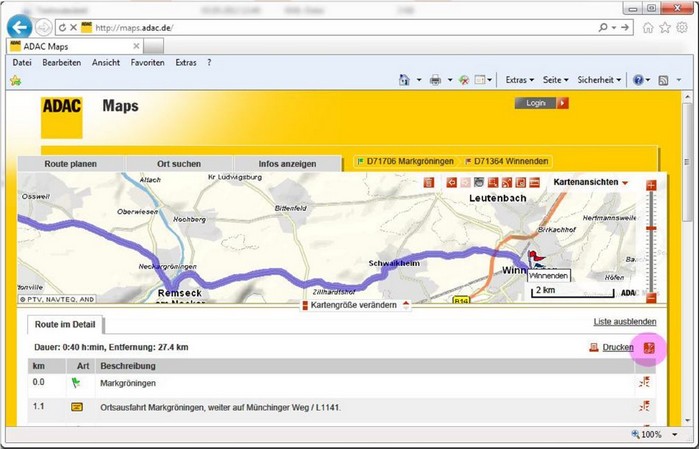Refresh the page with the reload icon
700x449 pixels.
click(62, 28)
